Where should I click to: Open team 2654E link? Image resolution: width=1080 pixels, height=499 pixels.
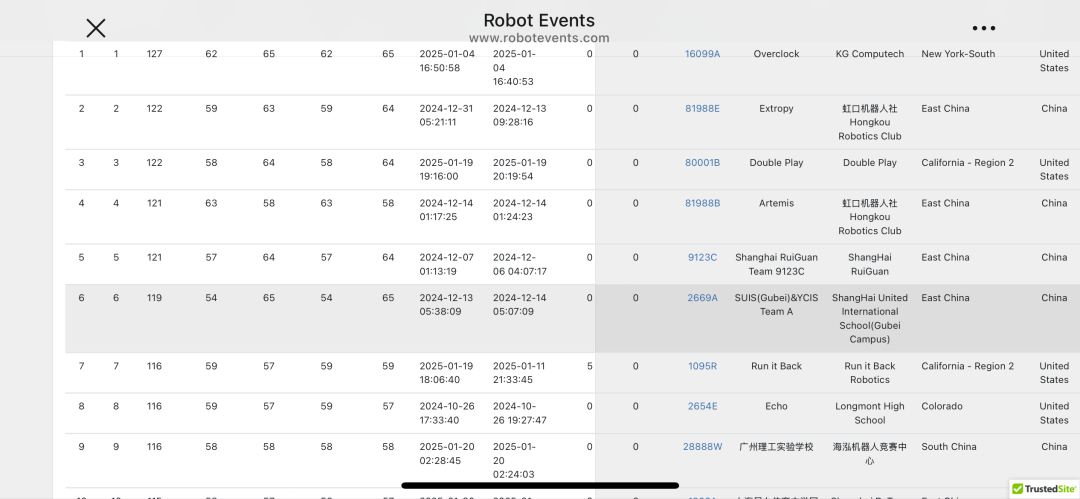tap(702, 407)
